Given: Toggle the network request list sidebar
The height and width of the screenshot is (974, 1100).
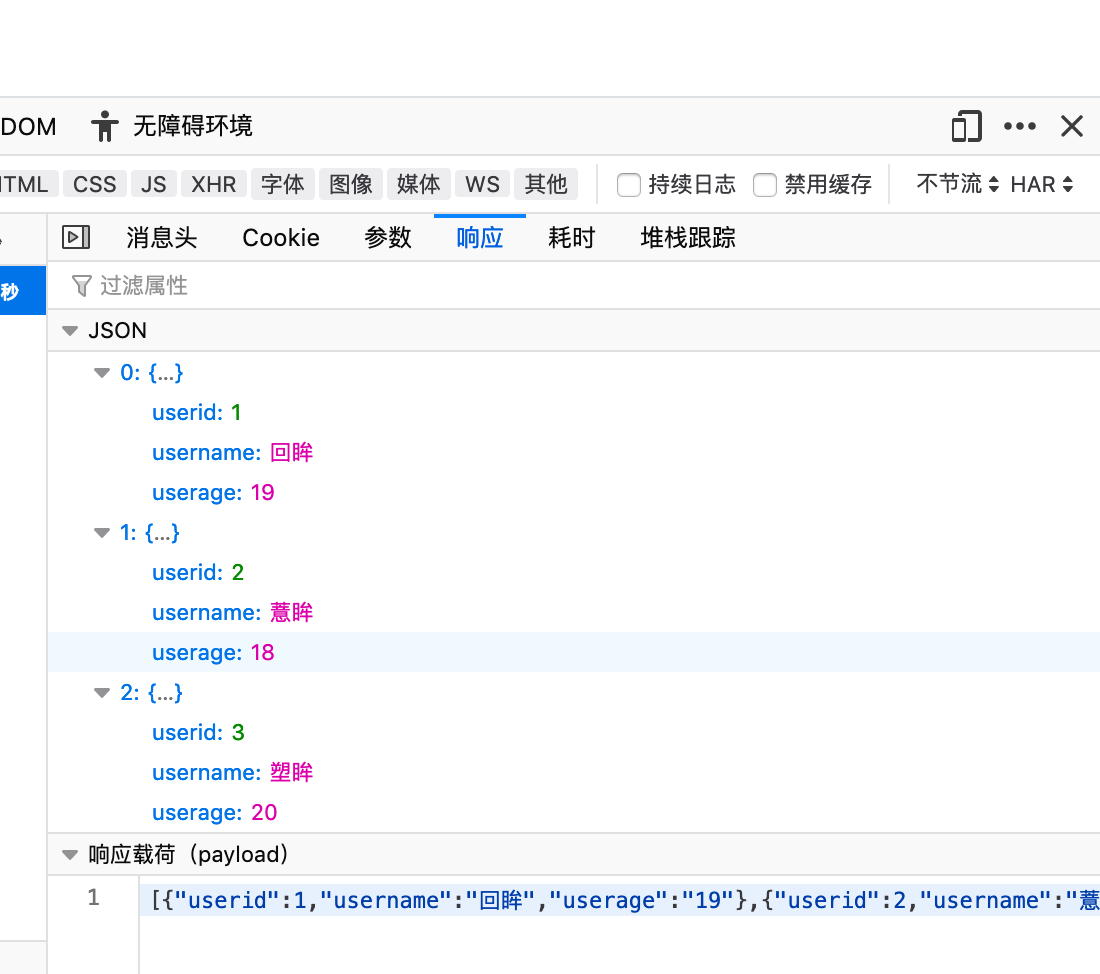Looking at the screenshot, I should (x=76, y=237).
